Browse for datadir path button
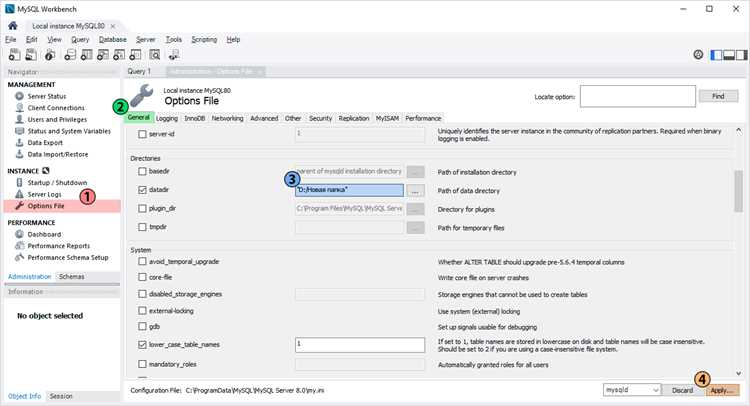This screenshot has height=406, width=750. point(415,190)
